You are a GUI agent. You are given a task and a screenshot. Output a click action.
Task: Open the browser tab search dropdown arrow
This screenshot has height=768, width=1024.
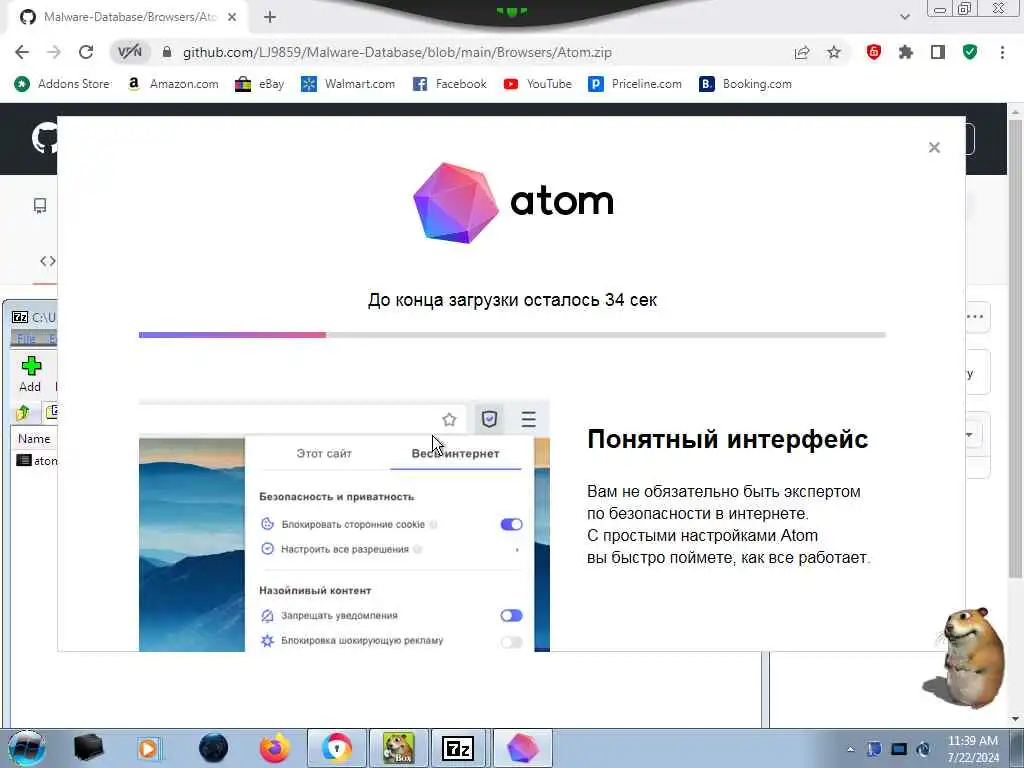pos(904,17)
